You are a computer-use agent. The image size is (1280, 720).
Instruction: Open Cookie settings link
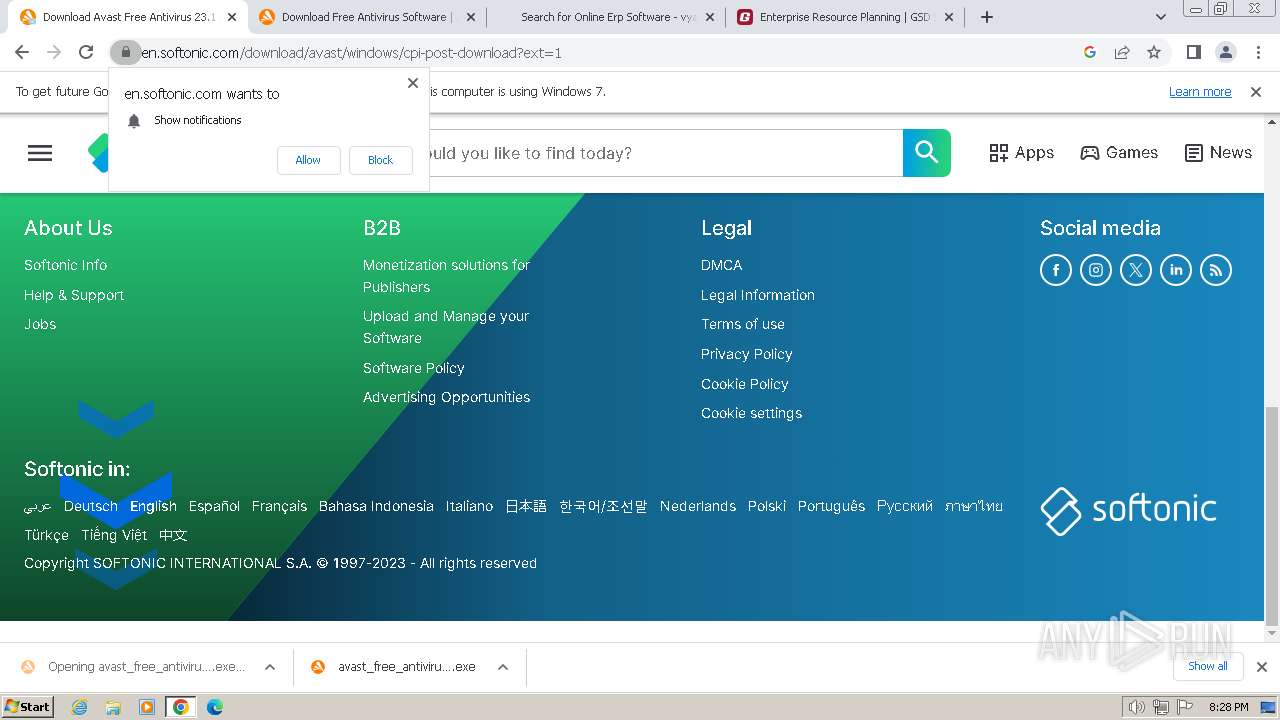pos(752,413)
